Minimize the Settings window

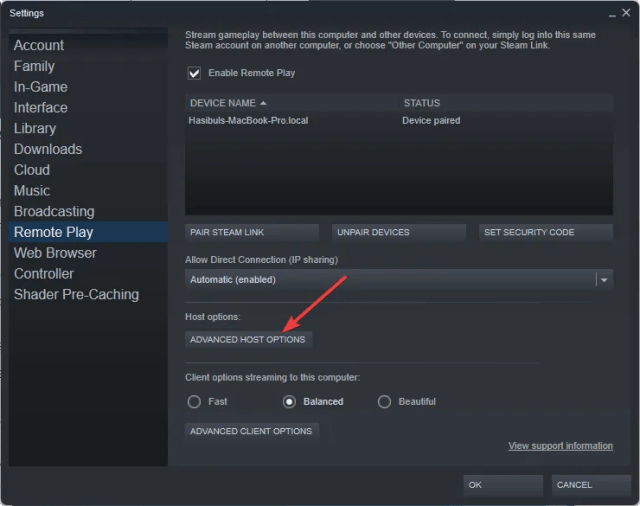pyautogui.click(x=612, y=14)
